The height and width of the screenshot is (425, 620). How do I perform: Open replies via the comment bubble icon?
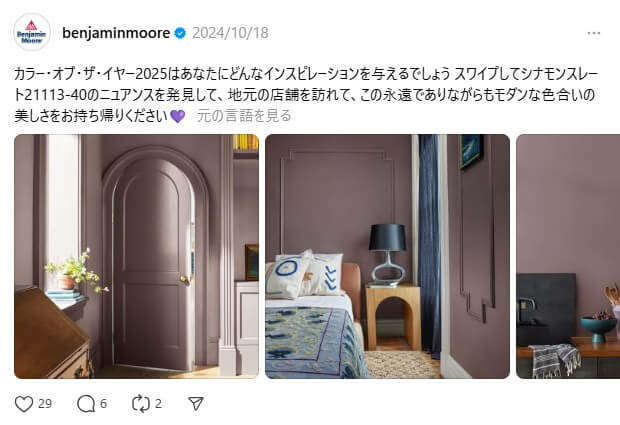(86, 404)
